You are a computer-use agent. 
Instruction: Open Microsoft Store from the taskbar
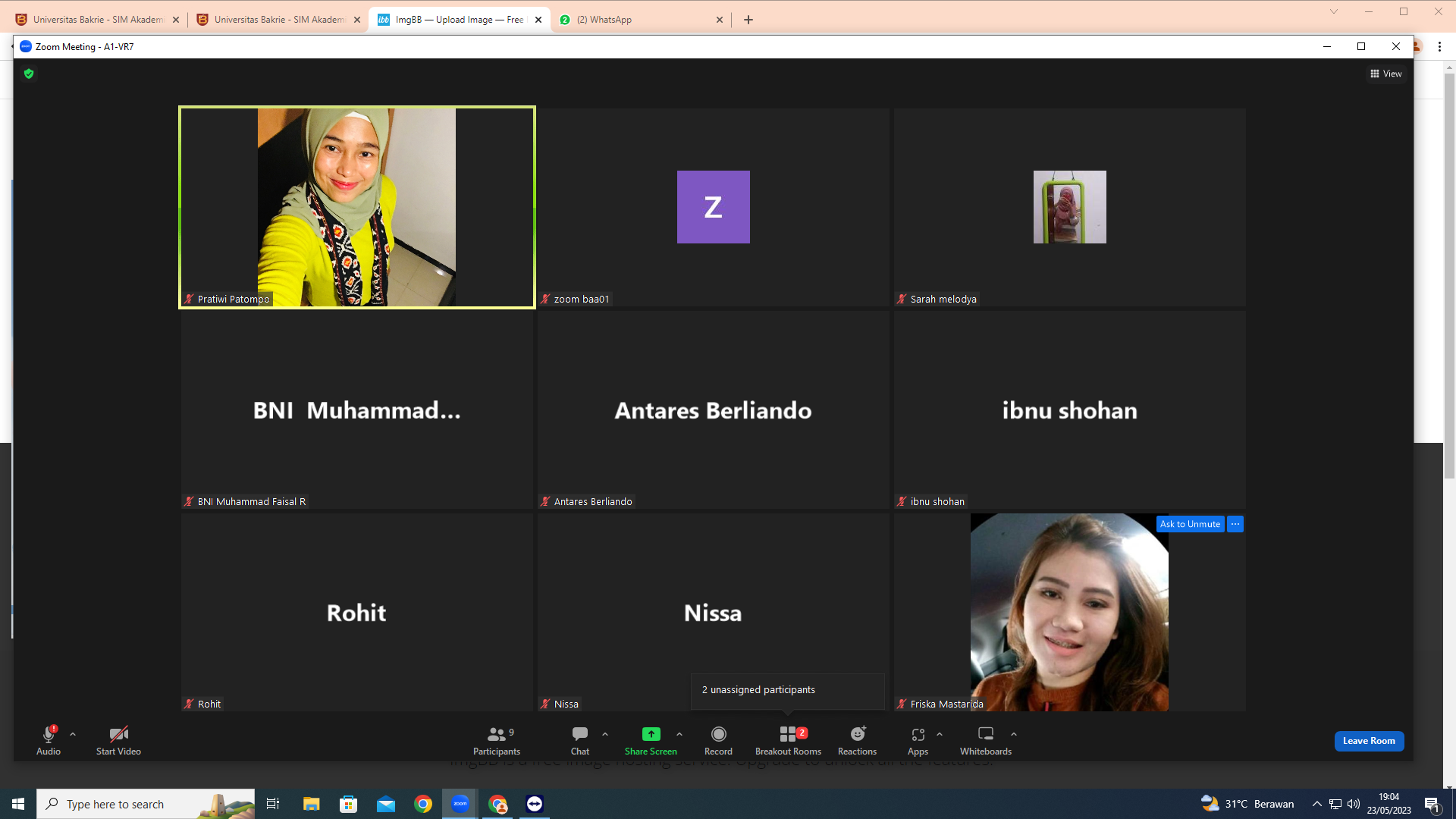[348, 804]
